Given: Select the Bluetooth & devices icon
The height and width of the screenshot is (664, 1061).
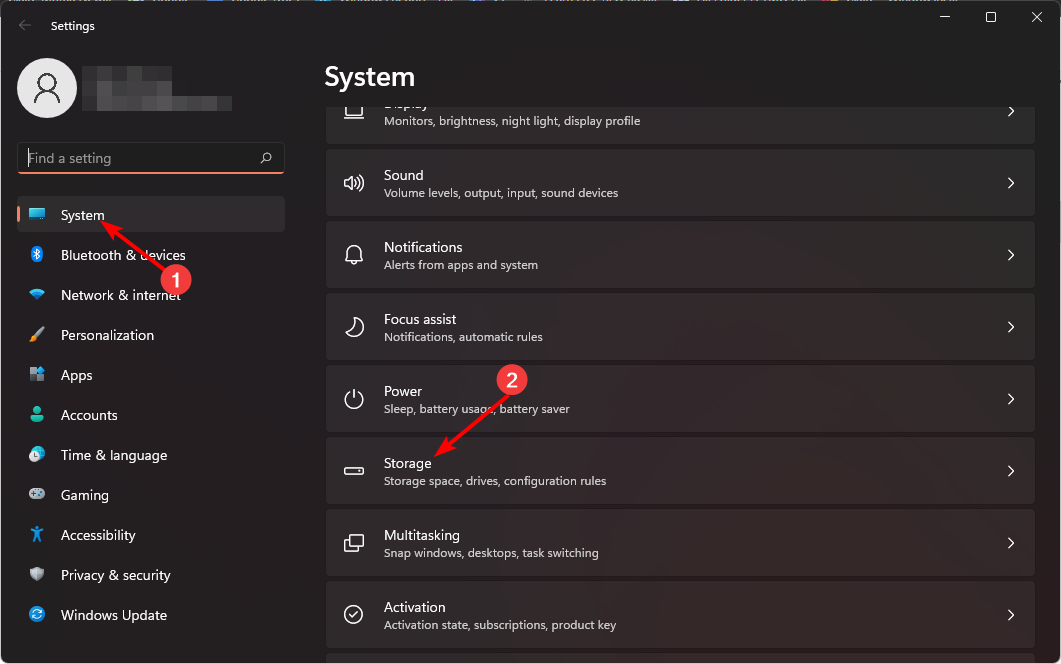Looking at the screenshot, I should click(x=37, y=255).
